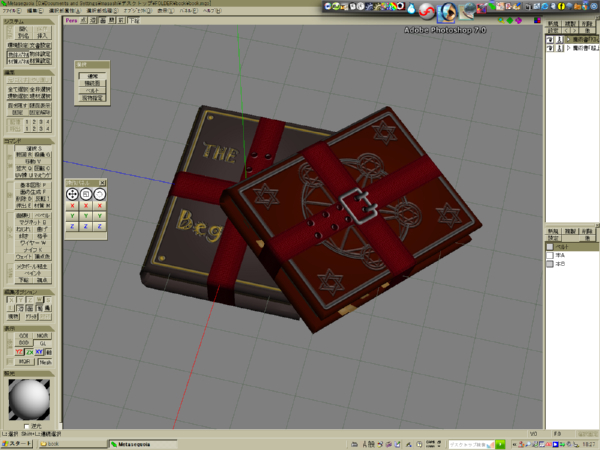The width and height of the screenshot is (600, 450).
Task: Expand the second object in object list
Action: click(x=569, y=47)
